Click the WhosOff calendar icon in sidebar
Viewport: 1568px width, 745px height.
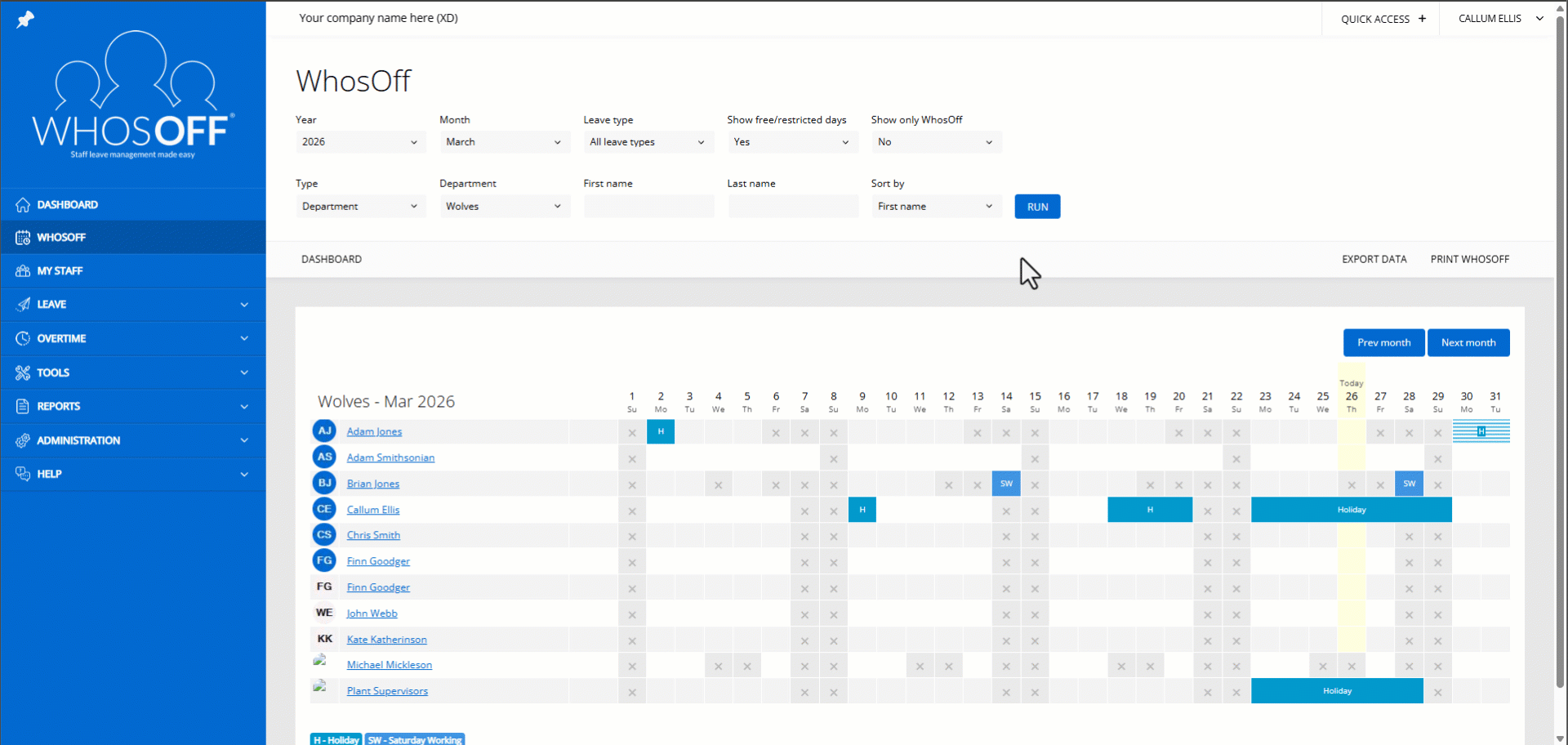click(23, 238)
